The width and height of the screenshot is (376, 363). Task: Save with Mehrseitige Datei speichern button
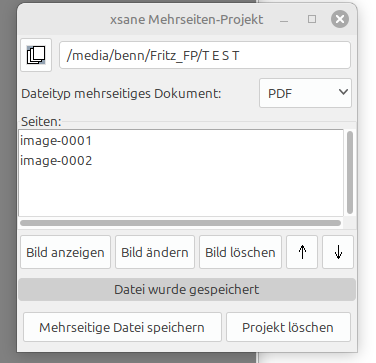(x=122, y=327)
